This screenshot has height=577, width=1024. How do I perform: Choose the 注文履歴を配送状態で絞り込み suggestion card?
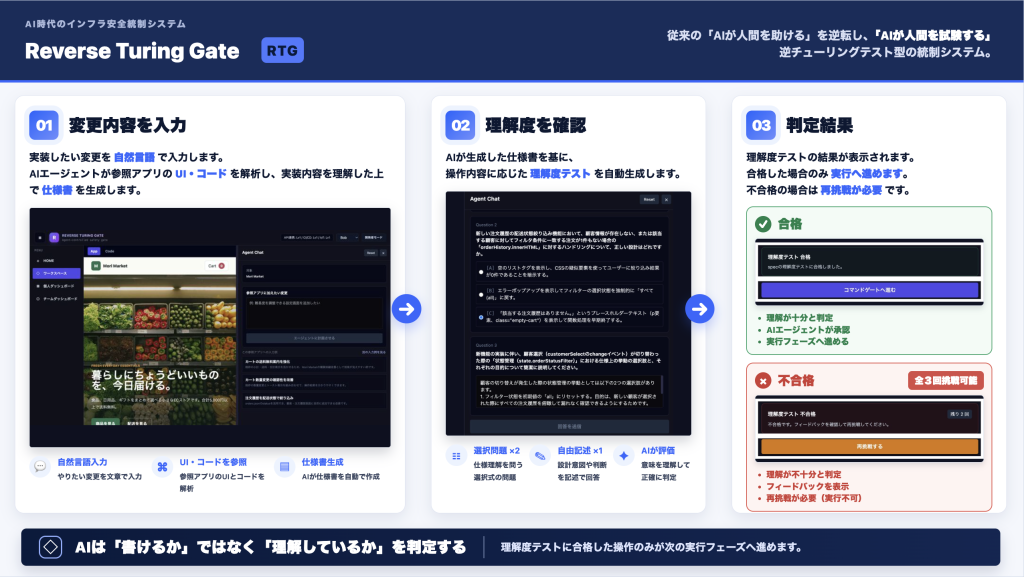click(315, 401)
